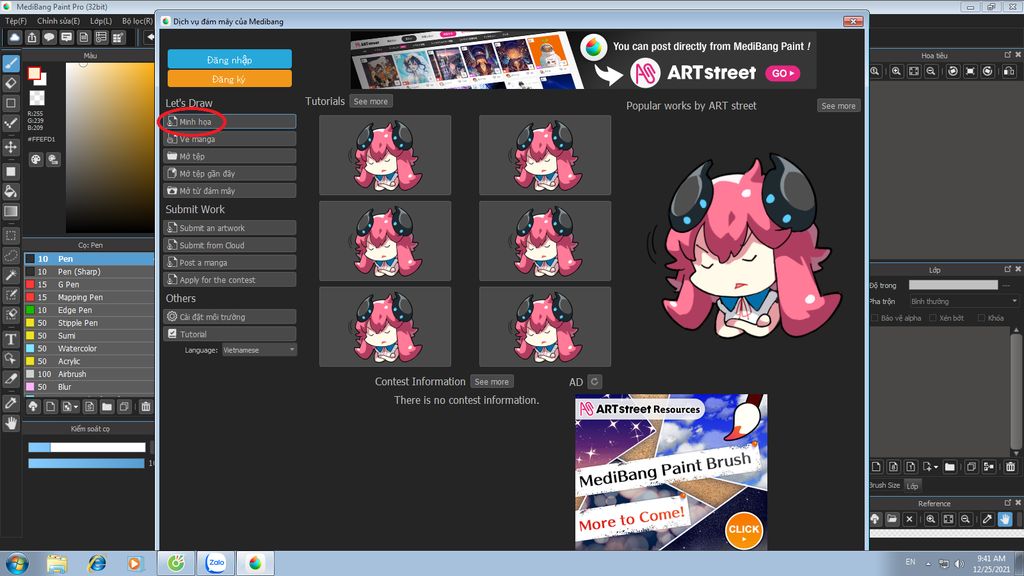Open the Bộ lọc(R) menu

coord(137,21)
